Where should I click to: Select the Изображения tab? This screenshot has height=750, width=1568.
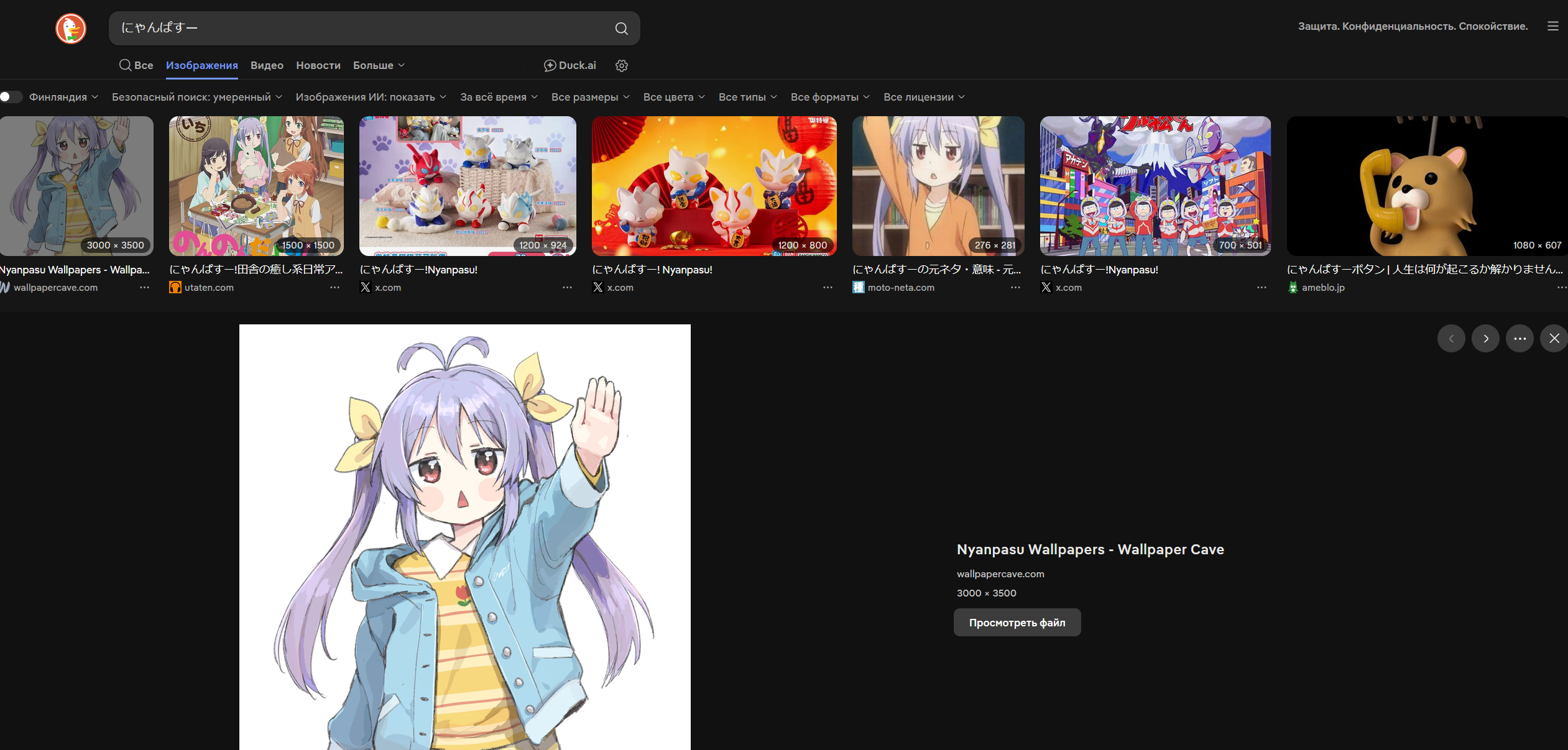202,65
